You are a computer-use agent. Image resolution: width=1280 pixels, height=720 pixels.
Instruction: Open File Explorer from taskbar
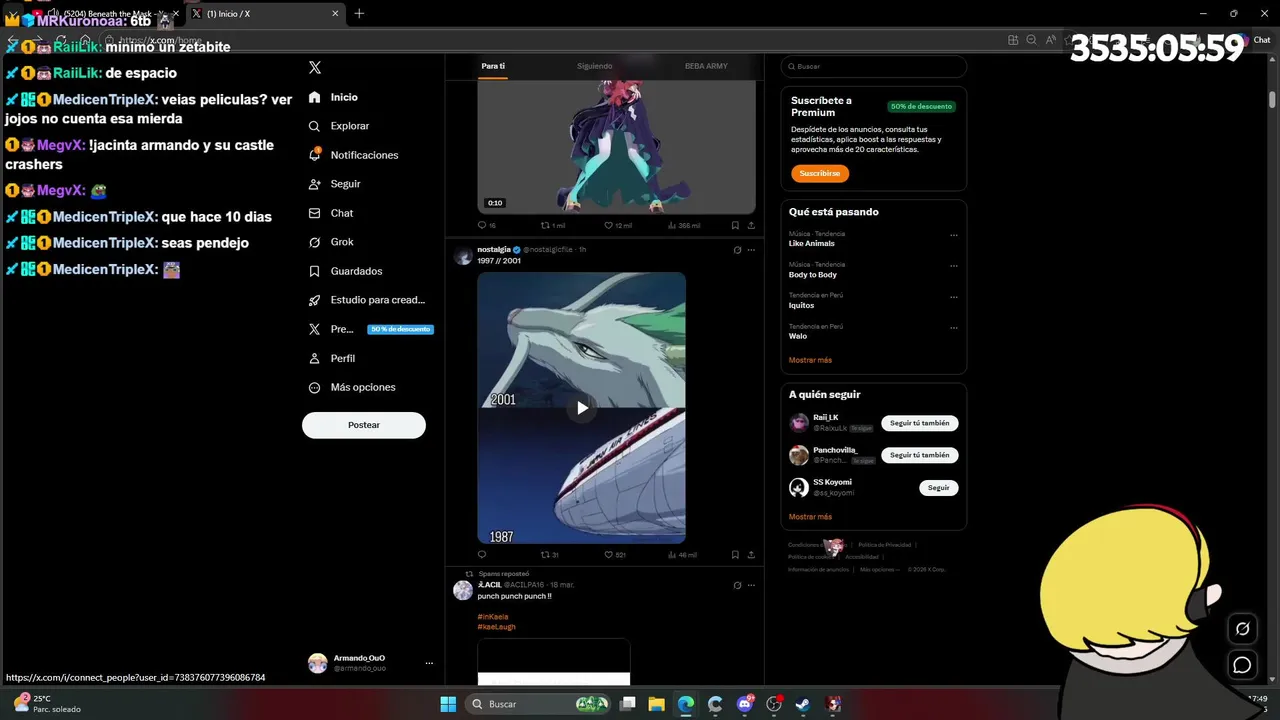pos(656,704)
